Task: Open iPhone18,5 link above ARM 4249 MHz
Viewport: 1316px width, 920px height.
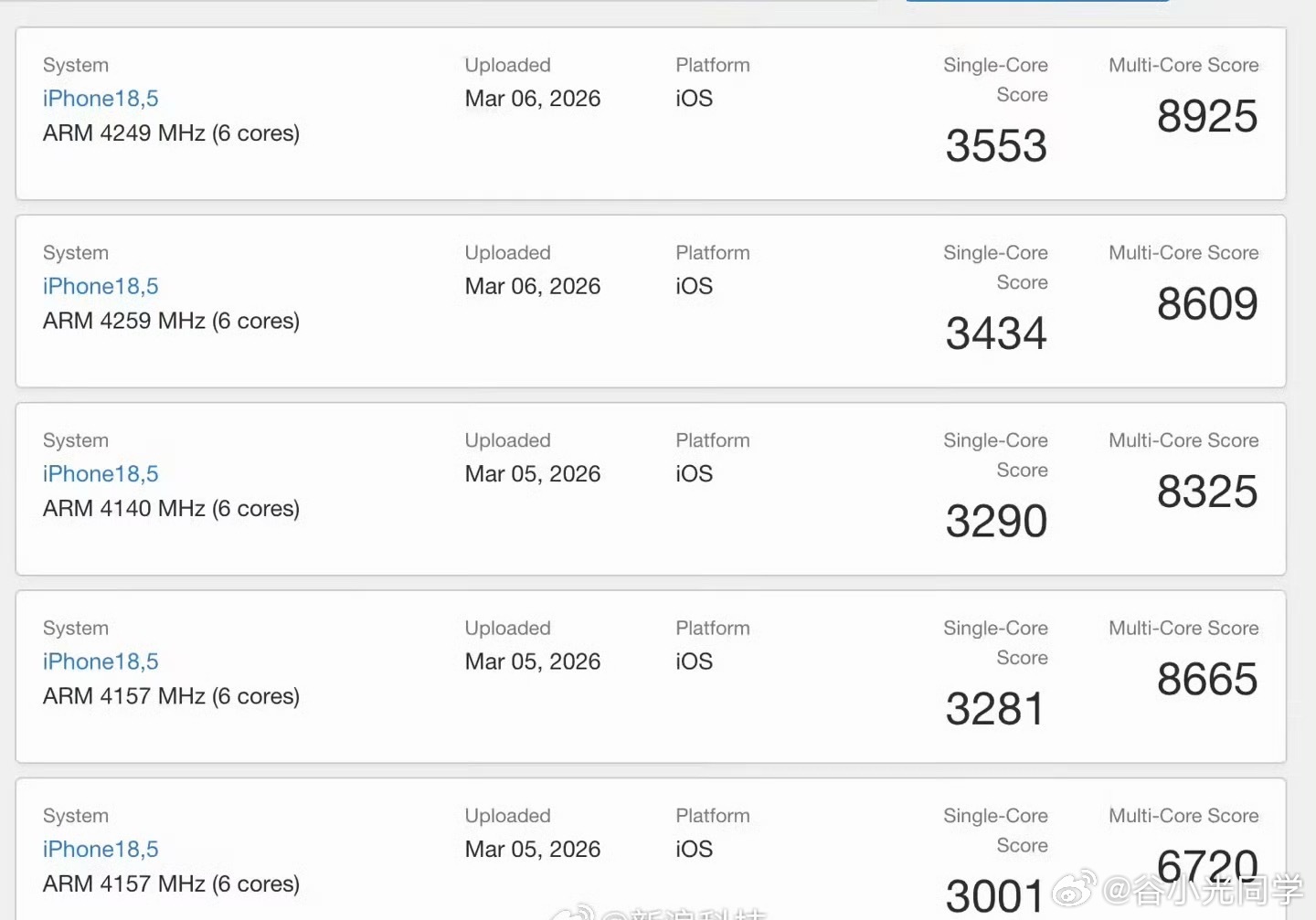Action: (101, 99)
